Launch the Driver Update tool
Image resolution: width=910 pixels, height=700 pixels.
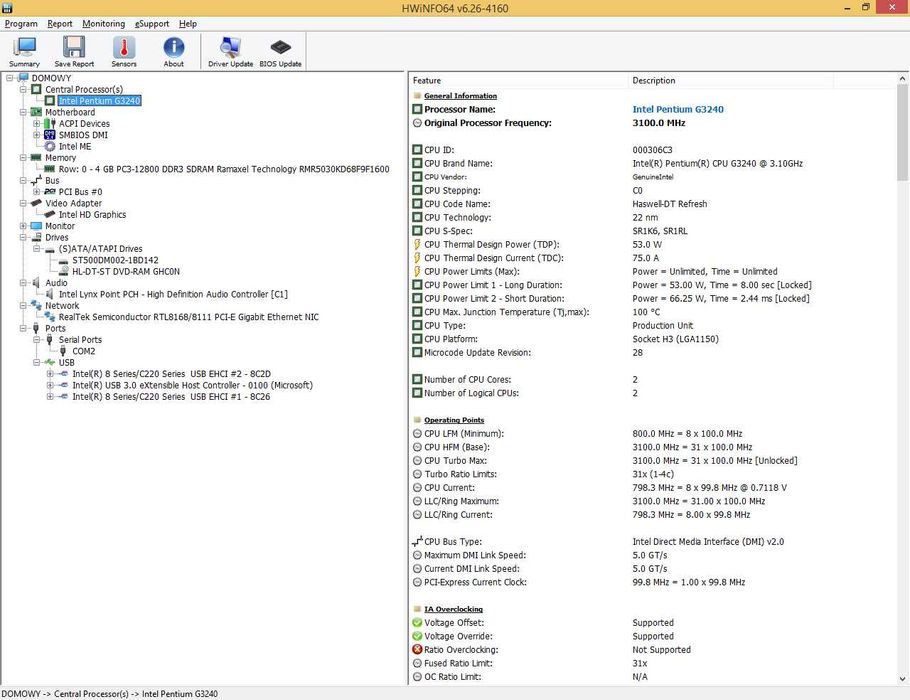tap(230, 52)
